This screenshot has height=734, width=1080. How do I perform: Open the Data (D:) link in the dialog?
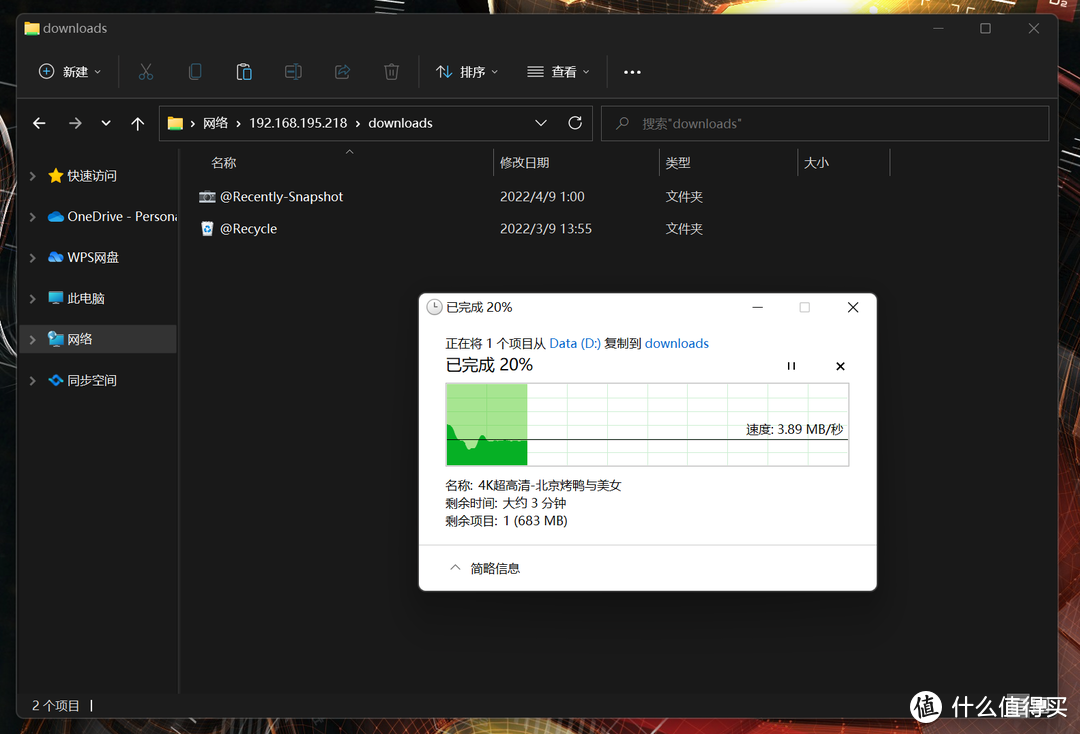(x=573, y=343)
